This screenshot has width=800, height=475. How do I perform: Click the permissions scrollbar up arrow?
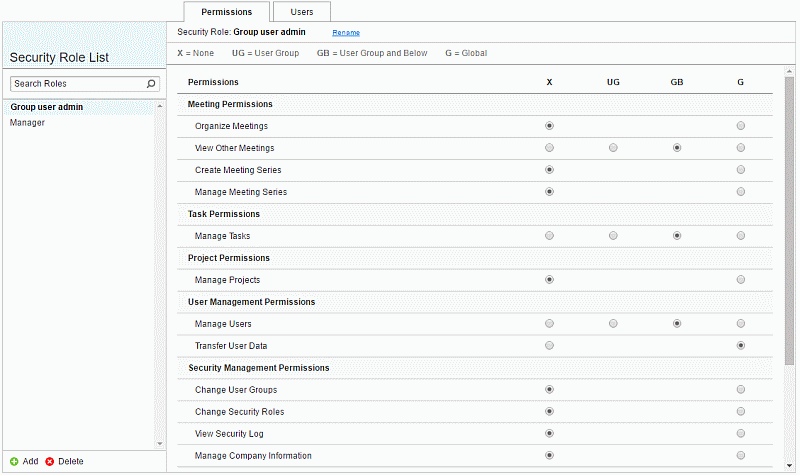tap(790, 71)
